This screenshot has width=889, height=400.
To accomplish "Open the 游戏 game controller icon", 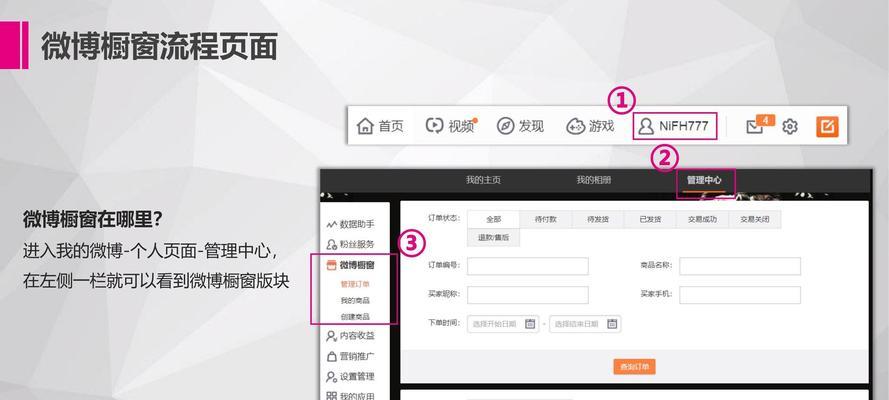I will (x=575, y=126).
